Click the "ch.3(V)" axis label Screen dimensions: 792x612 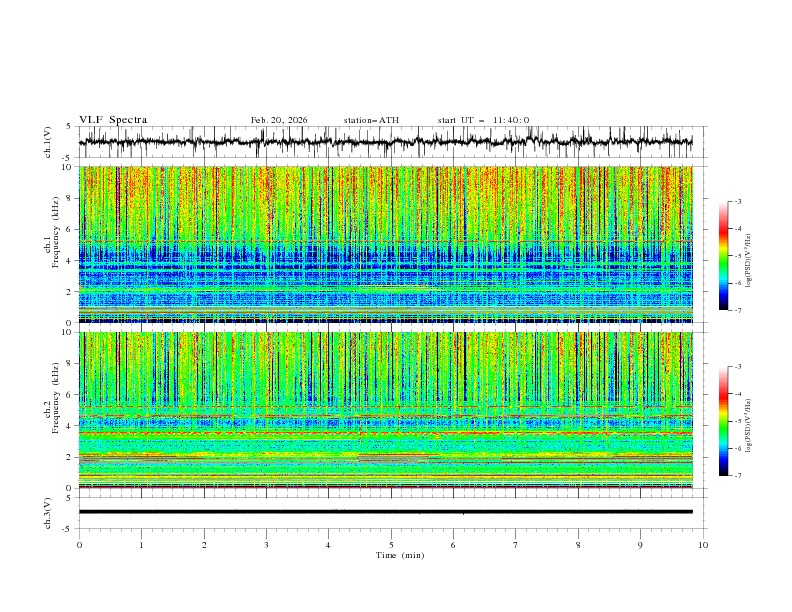pos(48,513)
